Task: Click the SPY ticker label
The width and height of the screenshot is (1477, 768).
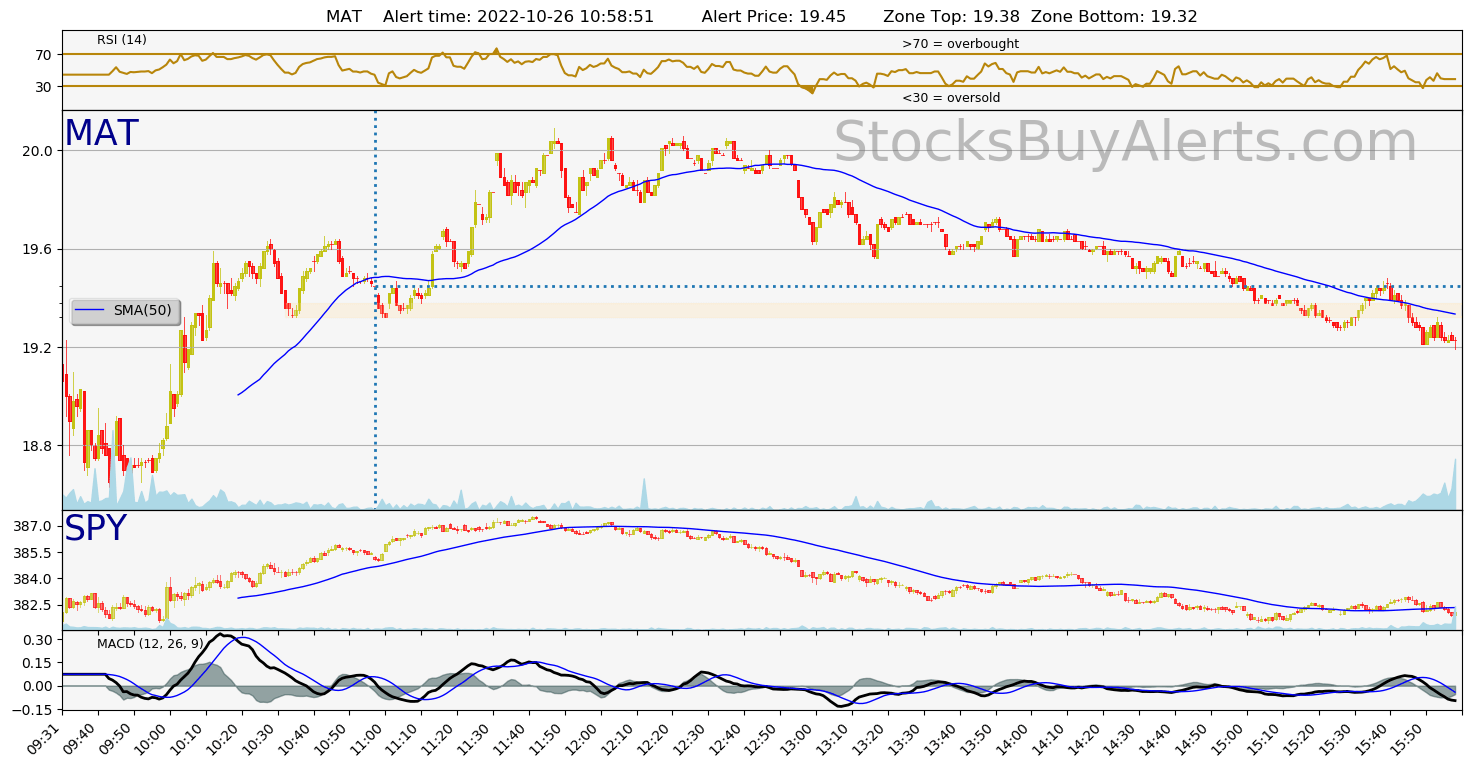Action: click(95, 529)
